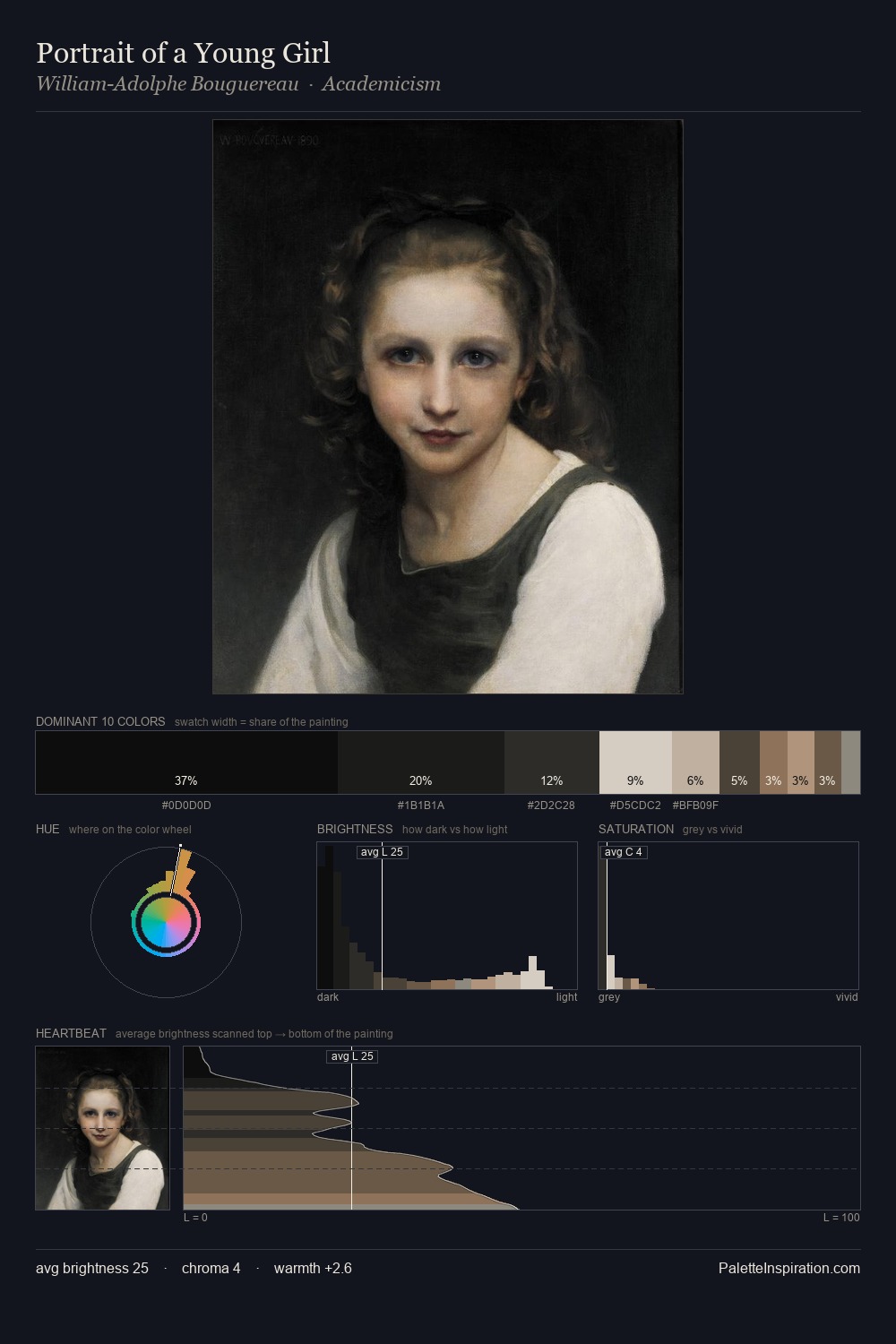896x1344 pixels.
Task: Click the 'vivid' axis label under Saturation
Action: point(847,997)
